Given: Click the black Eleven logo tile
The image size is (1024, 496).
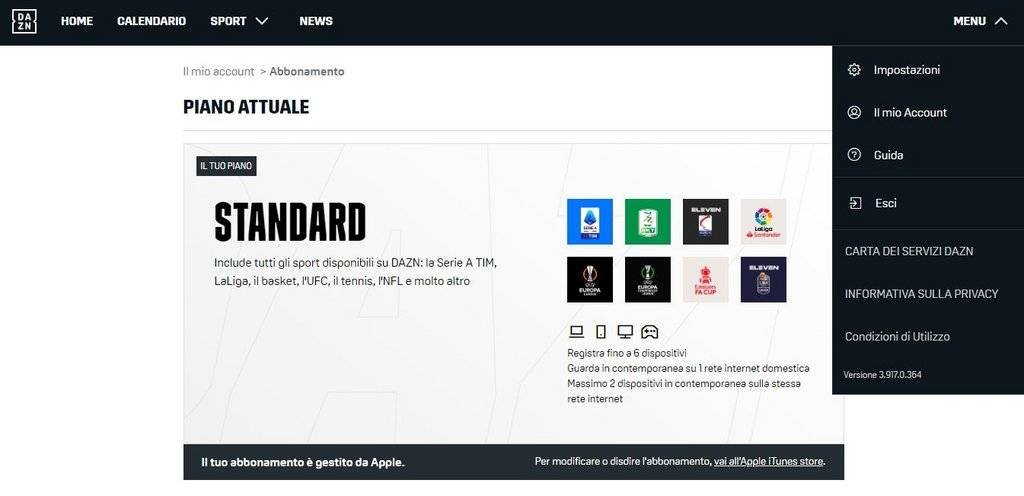Looking at the screenshot, I should 705,221.
